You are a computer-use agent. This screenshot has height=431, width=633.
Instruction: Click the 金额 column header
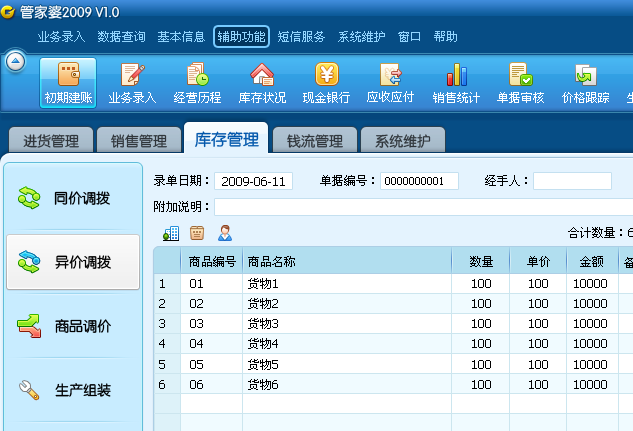[x=592, y=262]
